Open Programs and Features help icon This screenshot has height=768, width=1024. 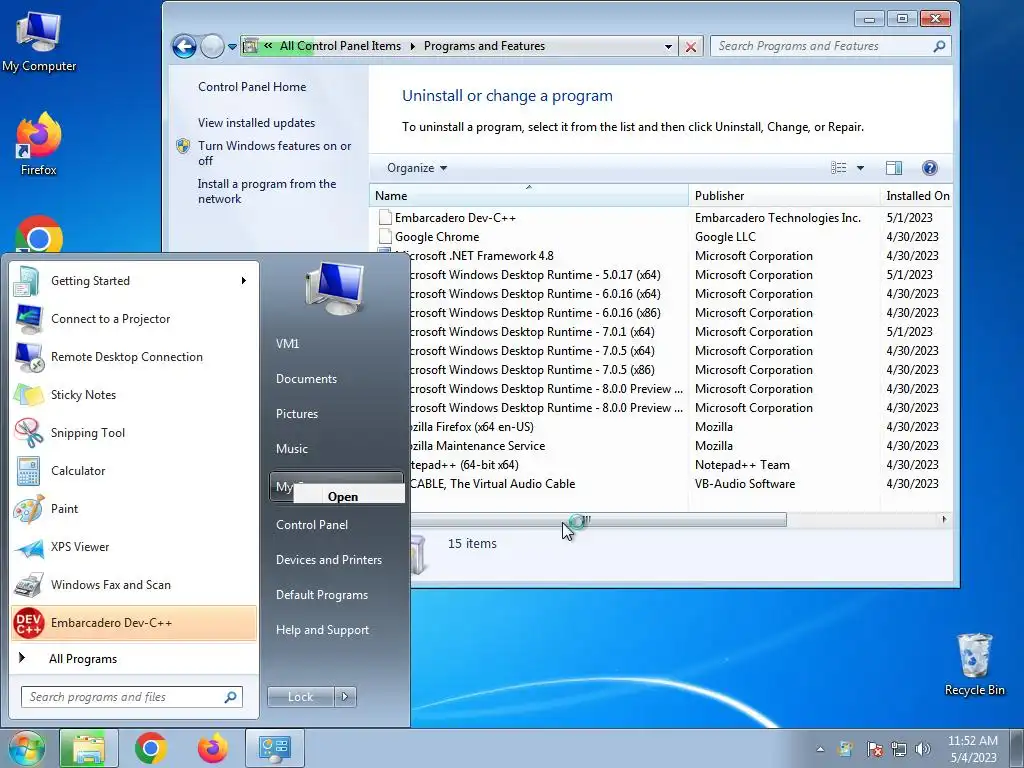point(929,168)
